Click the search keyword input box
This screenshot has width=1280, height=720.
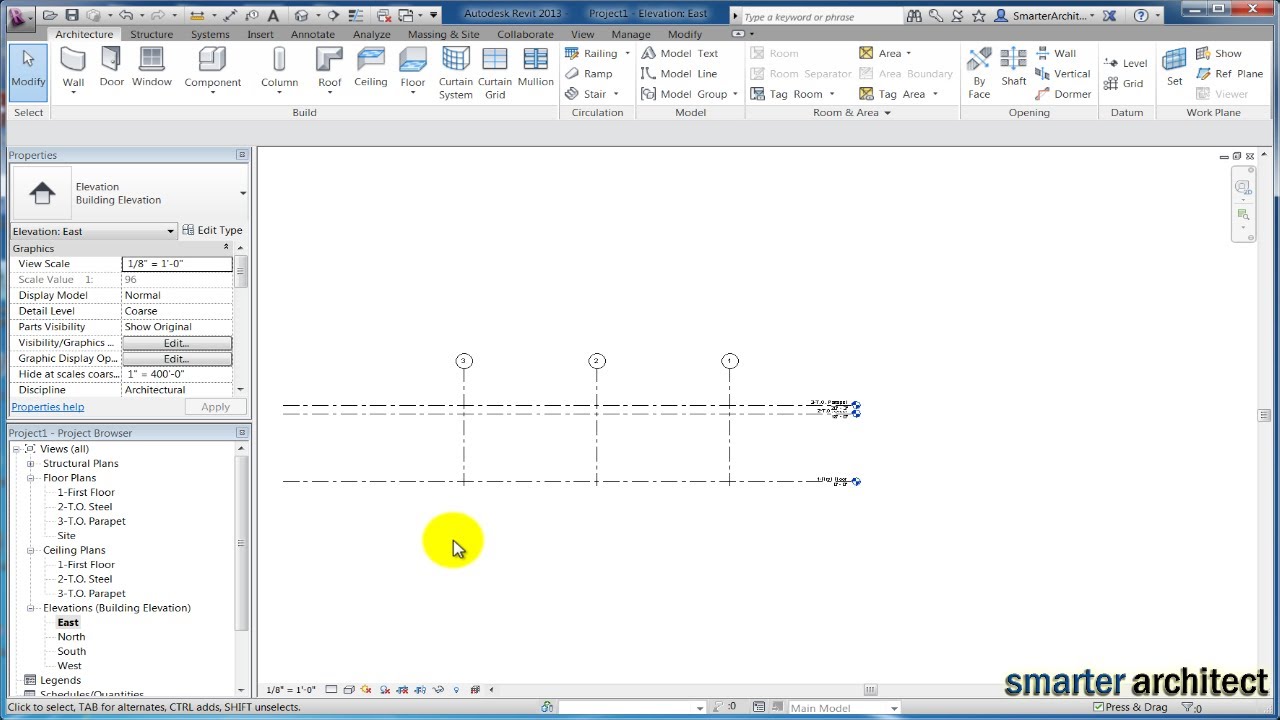pyautogui.click(x=820, y=16)
